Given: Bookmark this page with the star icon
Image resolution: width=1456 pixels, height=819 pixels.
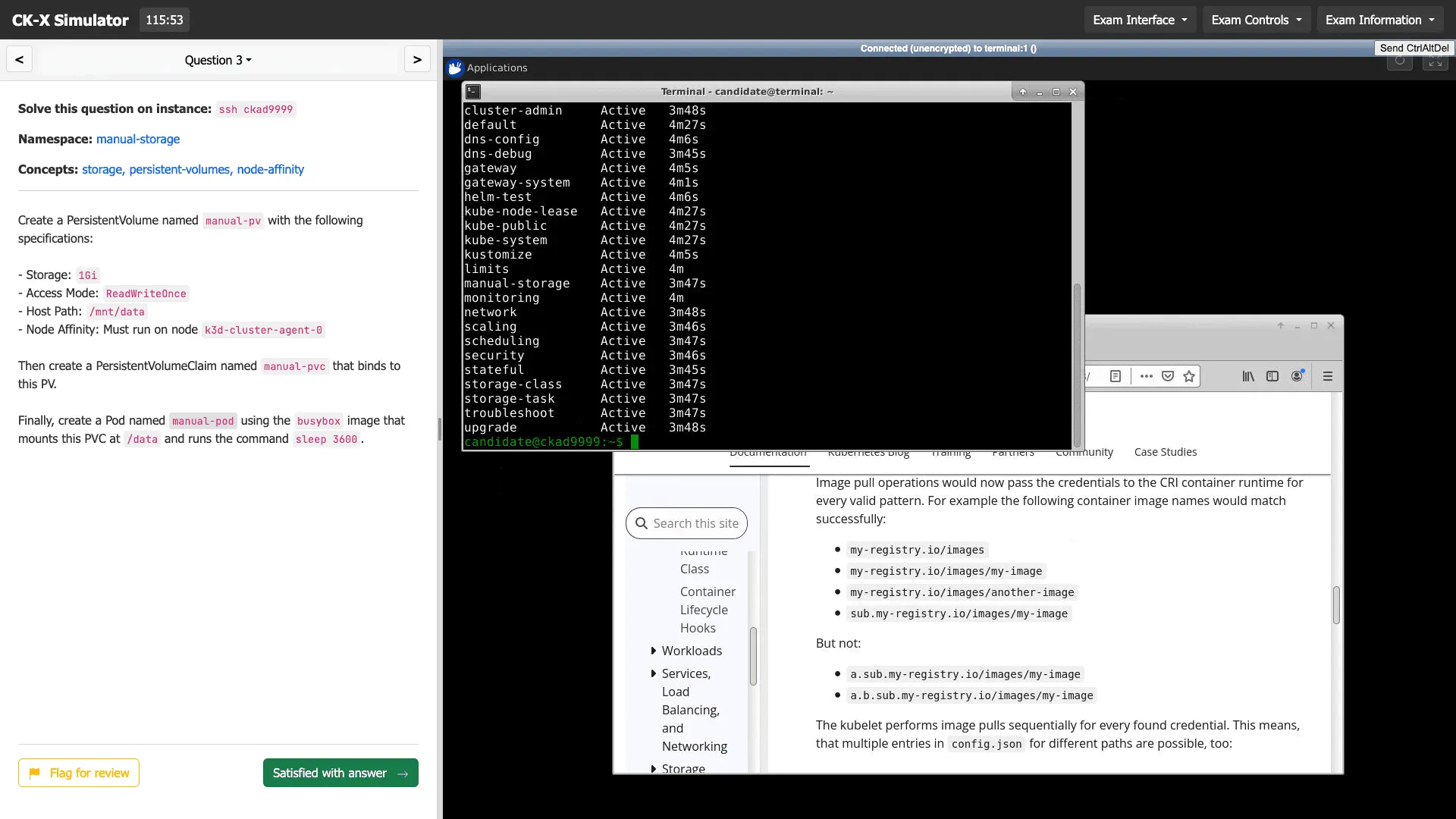Looking at the screenshot, I should (1189, 376).
